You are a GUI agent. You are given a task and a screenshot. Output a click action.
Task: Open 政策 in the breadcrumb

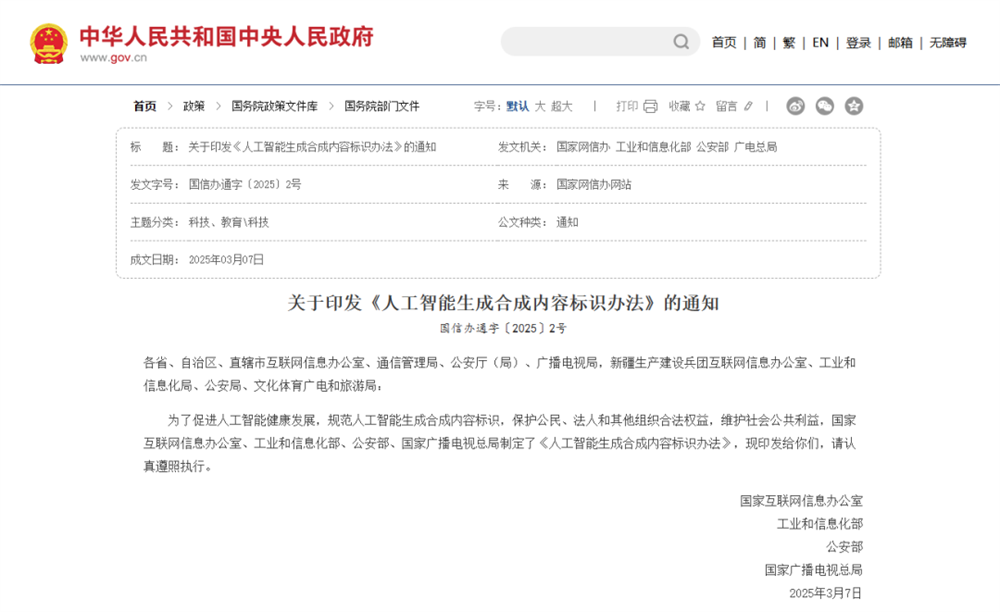point(194,106)
